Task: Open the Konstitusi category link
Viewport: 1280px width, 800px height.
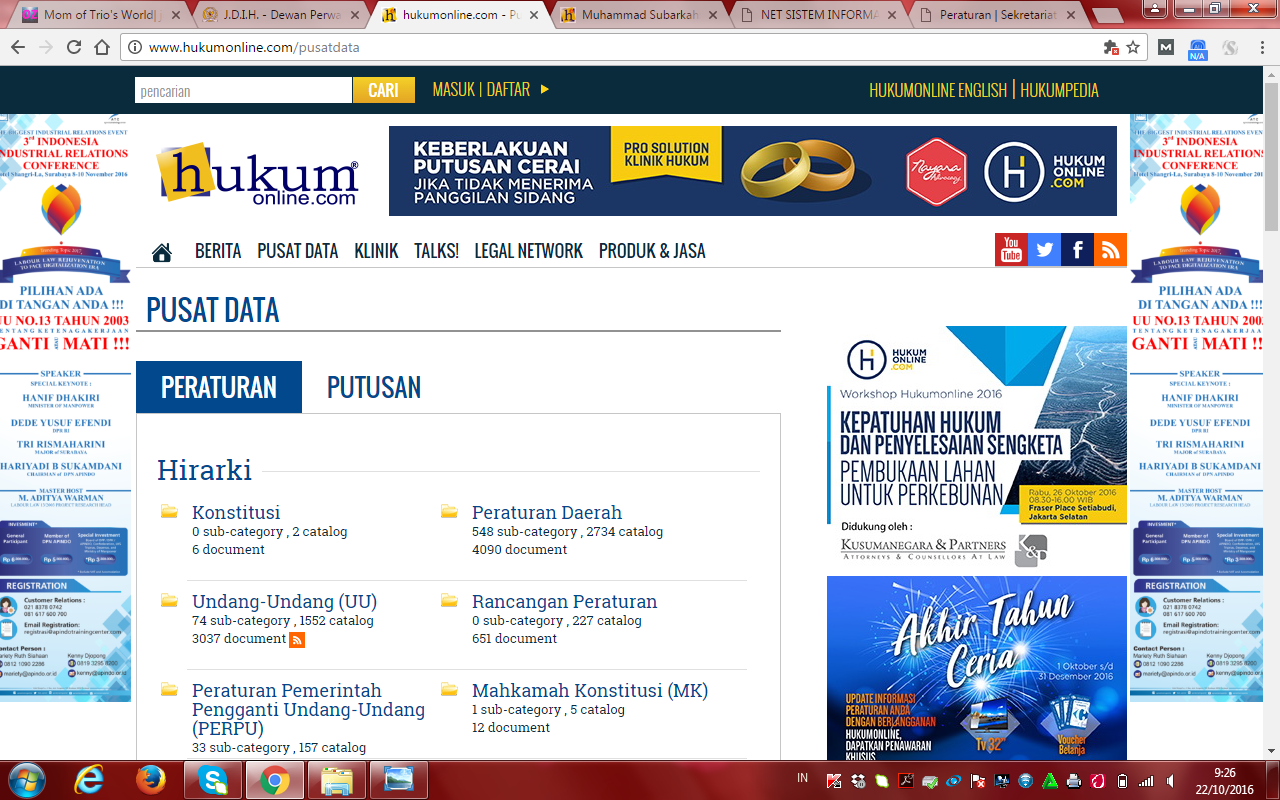Action: click(236, 512)
